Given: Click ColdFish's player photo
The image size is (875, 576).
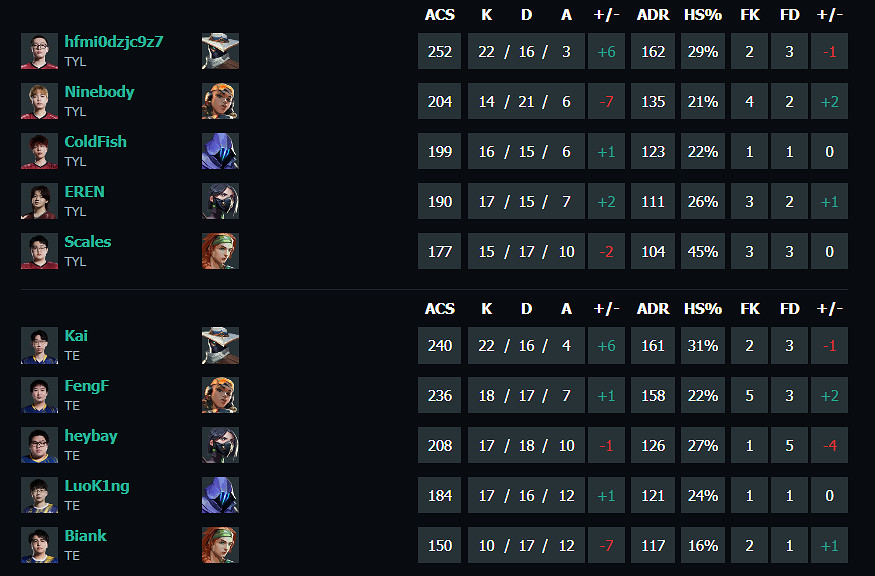Looking at the screenshot, I should click(x=39, y=151).
